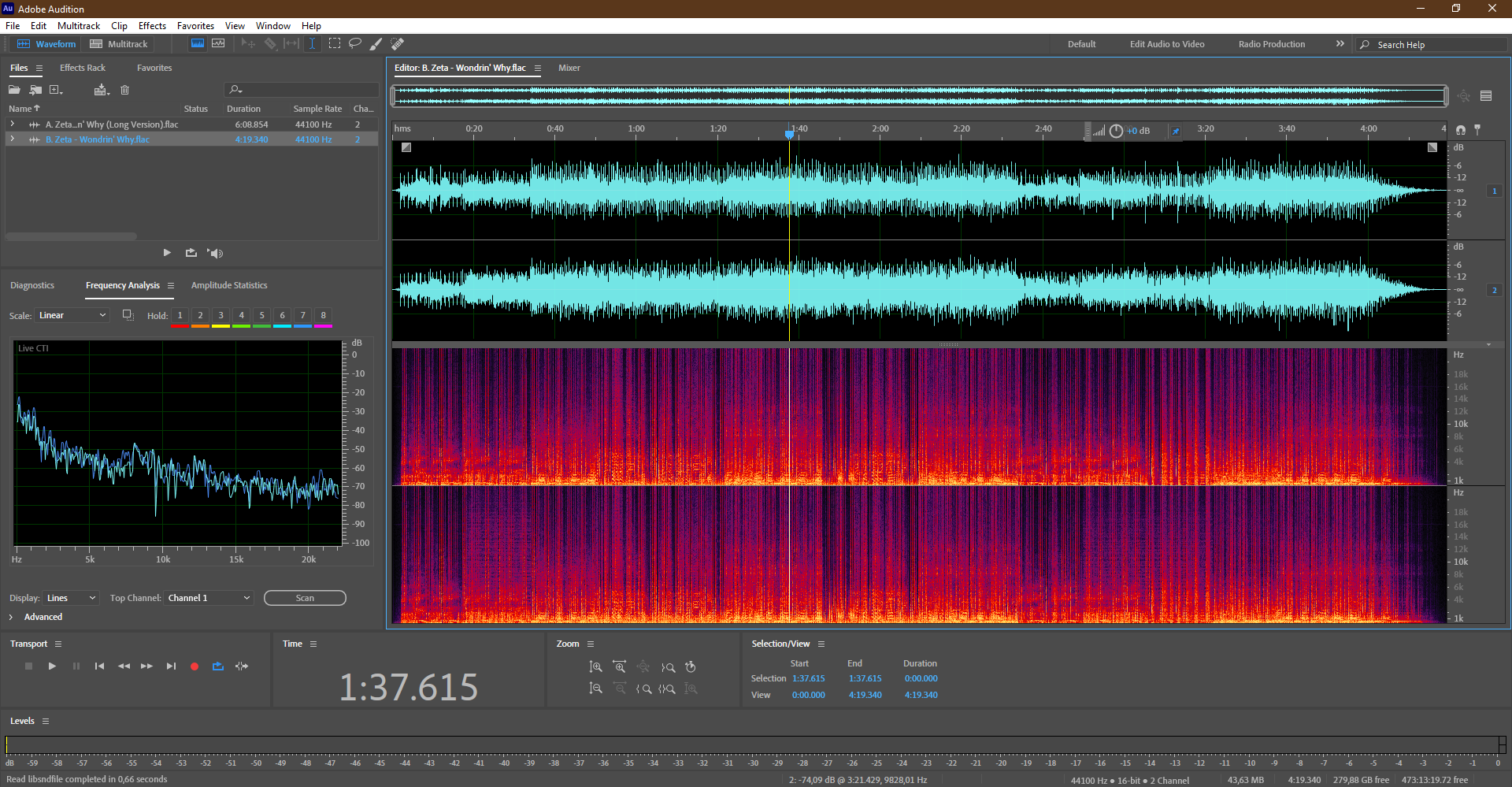Screen dimensions: 1512x787
Task: Start recording with red Record button
Action: click(x=195, y=666)
